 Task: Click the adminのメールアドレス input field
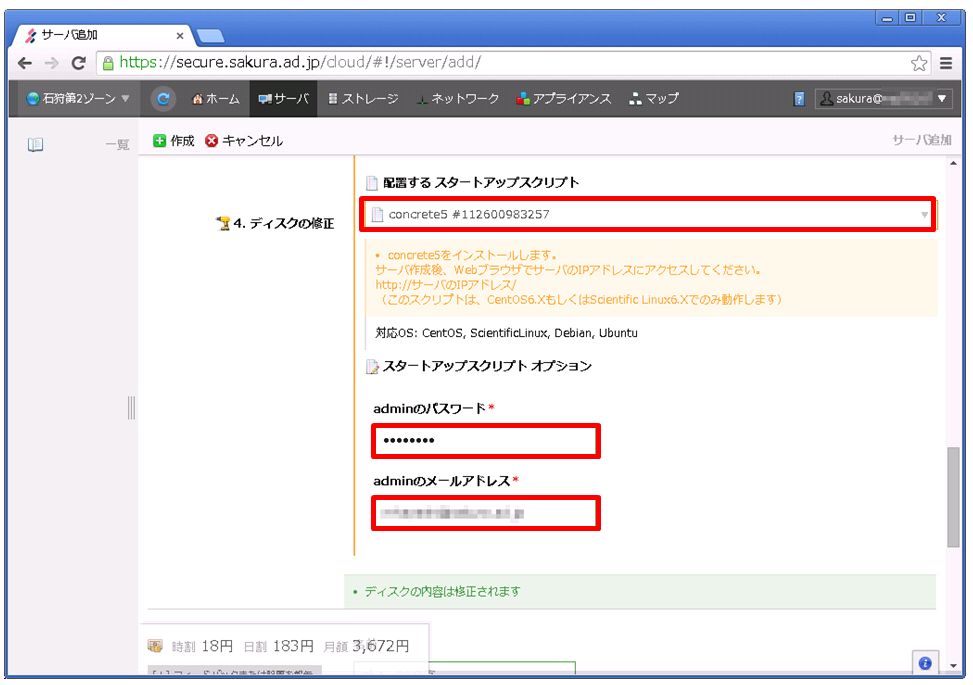click(x=486, y=513)
